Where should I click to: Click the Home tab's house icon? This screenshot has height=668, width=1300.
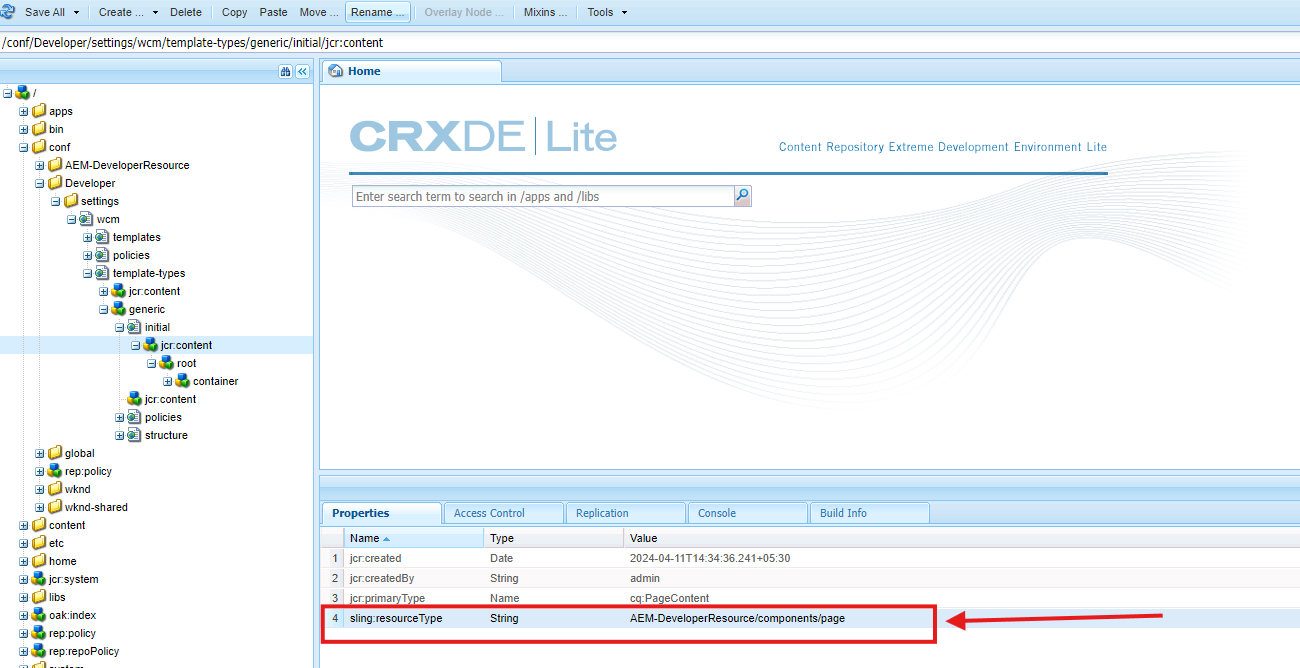[335, 71]
